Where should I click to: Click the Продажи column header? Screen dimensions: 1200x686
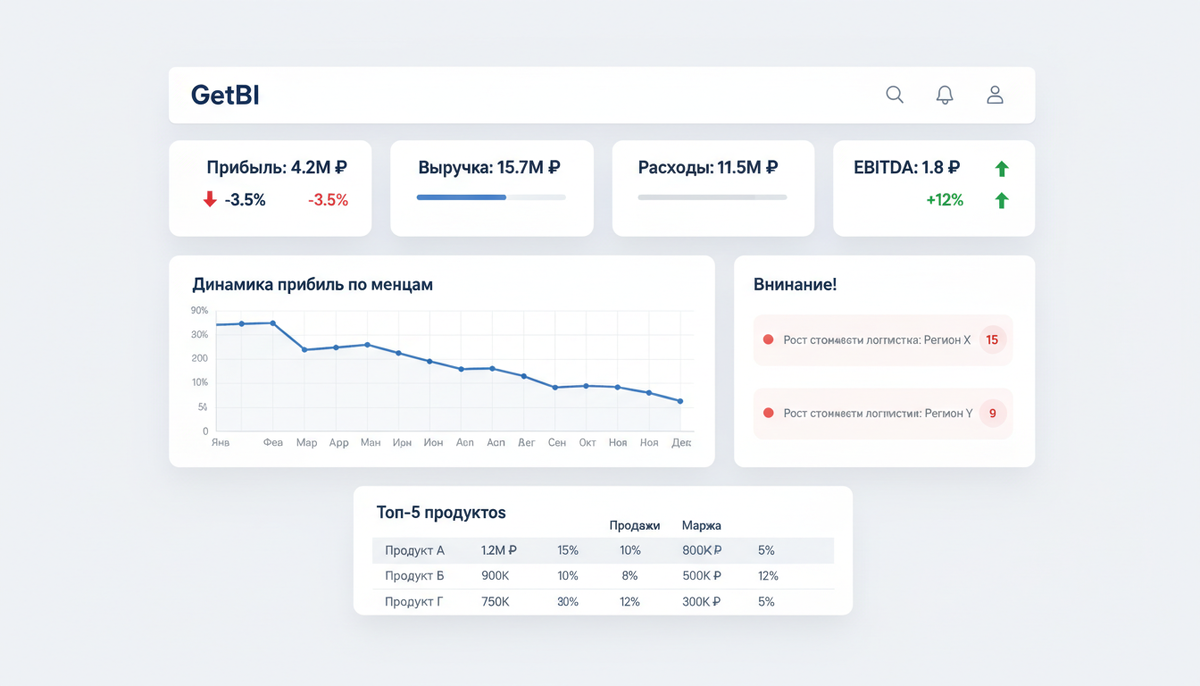[x=635, y=525]
